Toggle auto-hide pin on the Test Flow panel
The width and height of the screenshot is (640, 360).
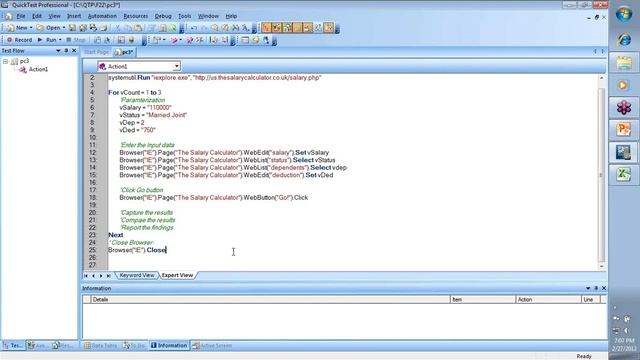66,51
